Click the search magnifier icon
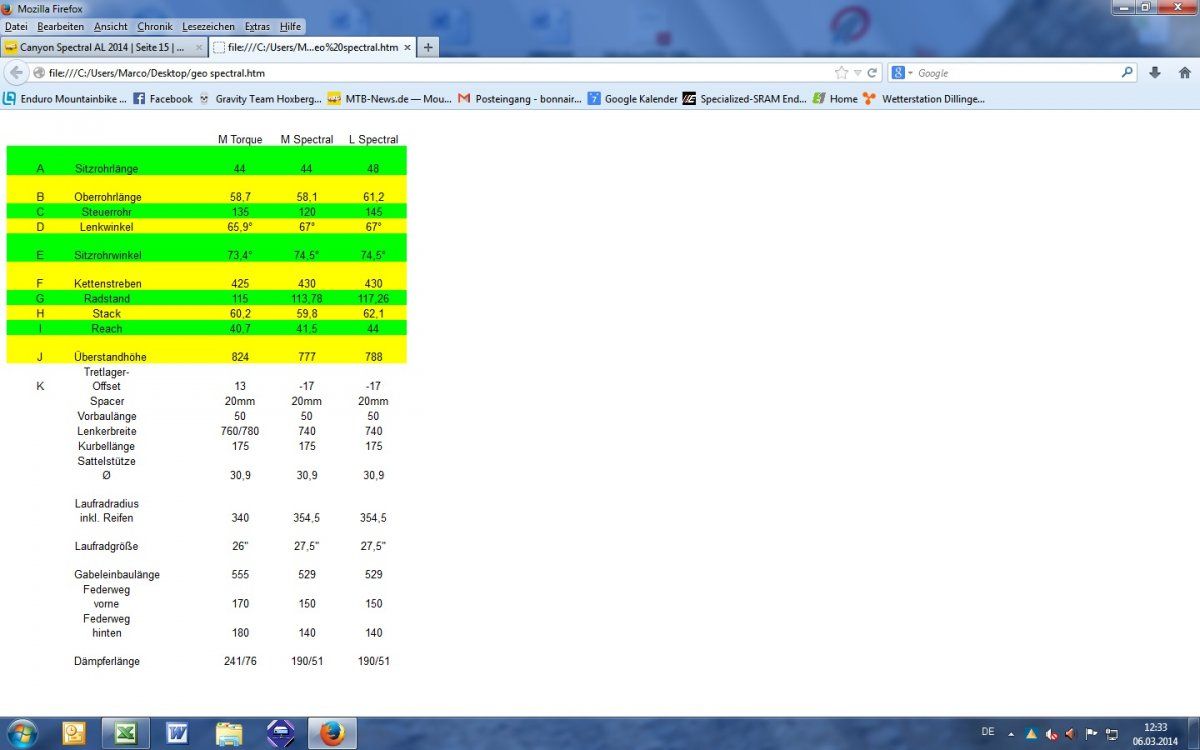Image resolution: width=1200 pixels, height=750 pixels. pos(1127,73)
